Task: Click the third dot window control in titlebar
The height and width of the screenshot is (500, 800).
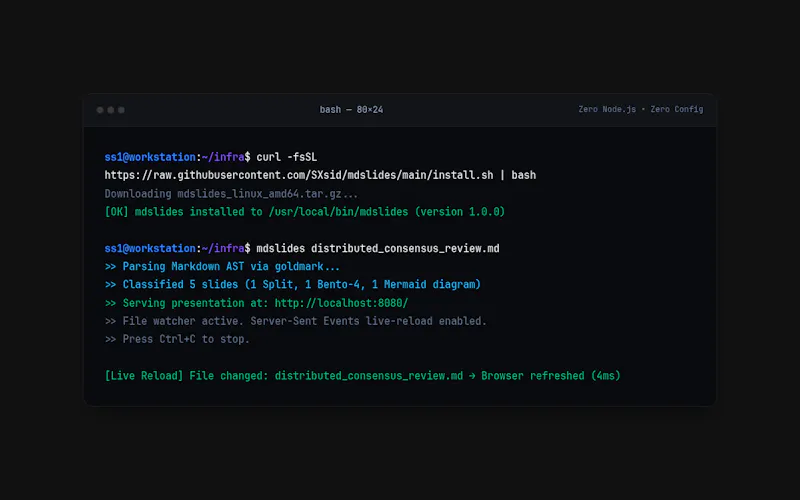Action: coord(121,110)
